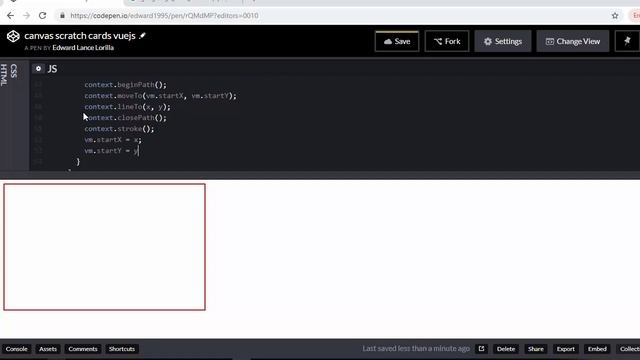Open the JS editor settings gear
Screen dimensions: 640x360
(x=38, y=69)
